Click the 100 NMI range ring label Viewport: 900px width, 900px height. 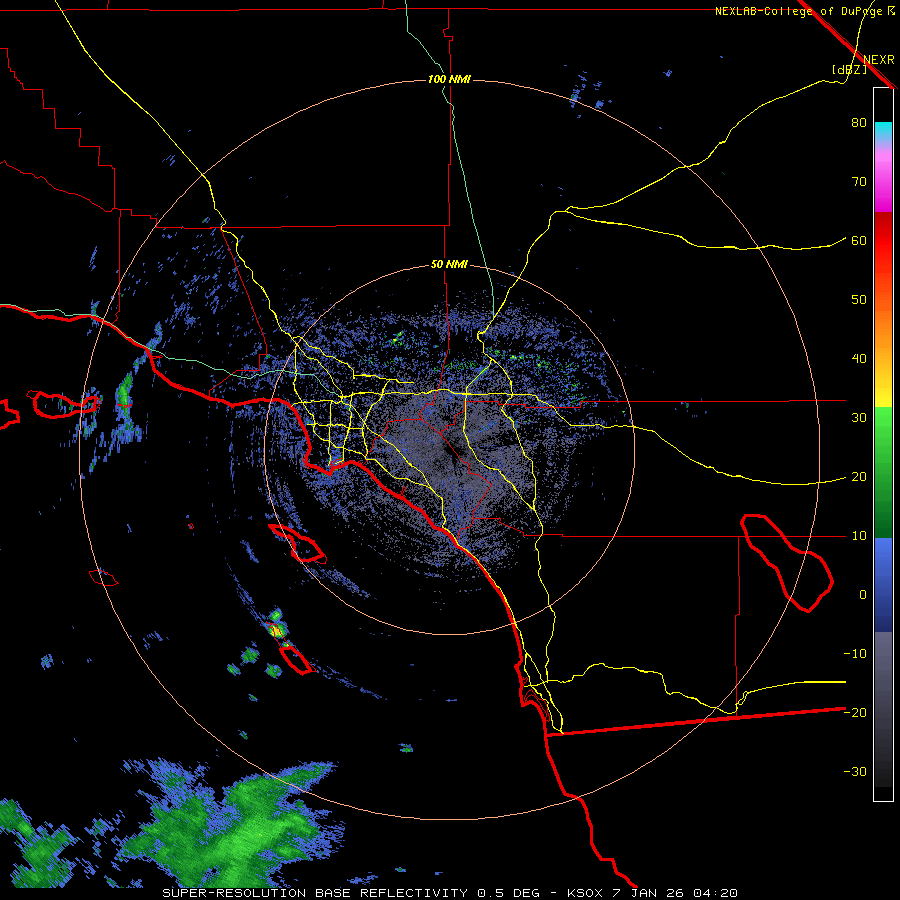[x=449, y=79]
